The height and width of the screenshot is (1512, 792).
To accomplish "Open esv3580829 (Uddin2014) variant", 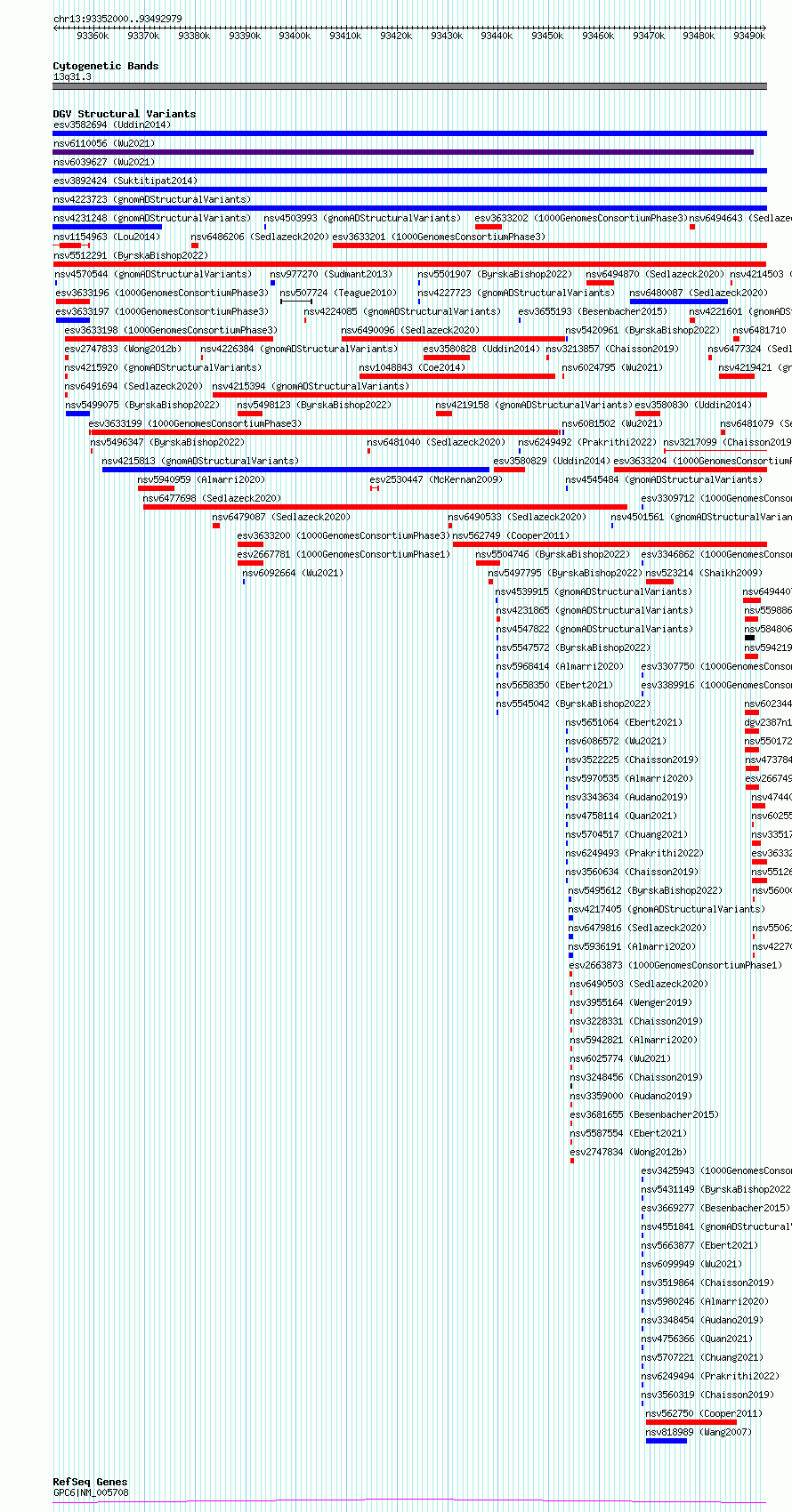I will click(x=552, y=461).
